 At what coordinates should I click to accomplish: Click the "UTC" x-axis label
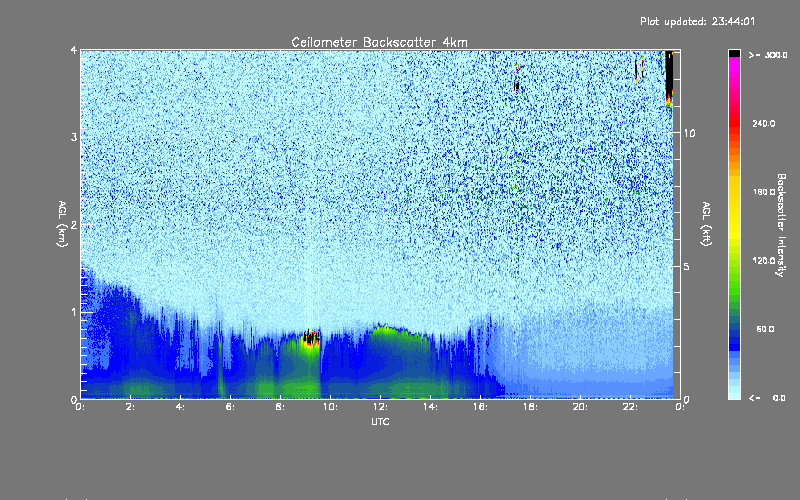380,421
